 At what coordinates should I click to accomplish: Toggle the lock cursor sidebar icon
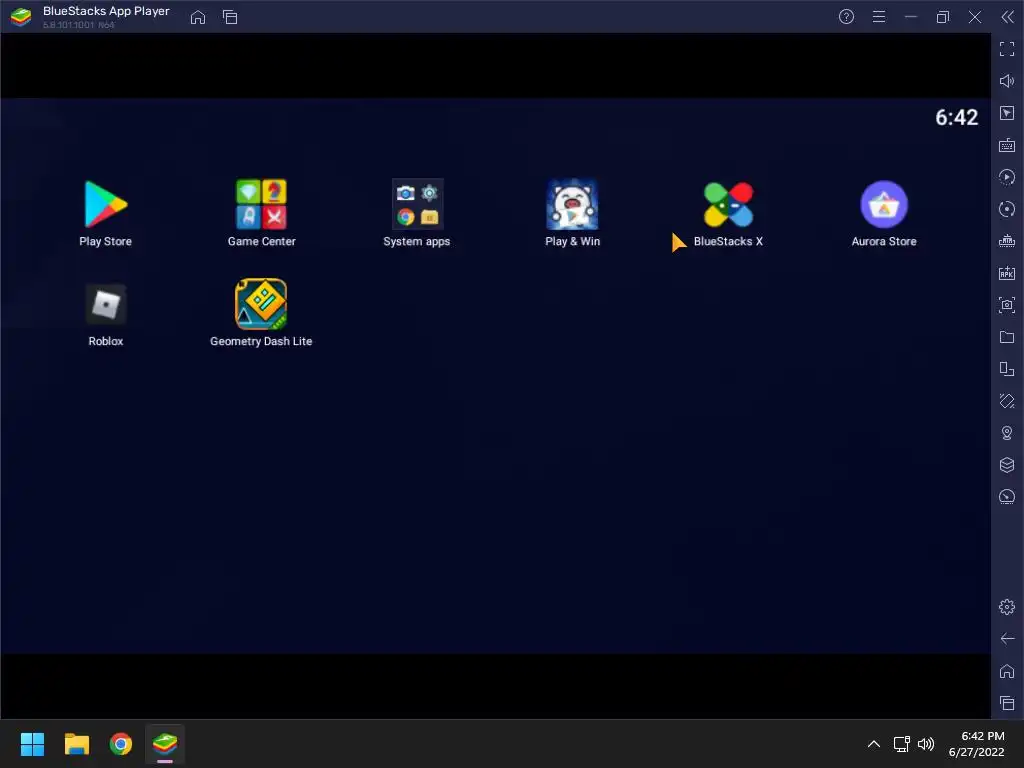point(1006,113)
